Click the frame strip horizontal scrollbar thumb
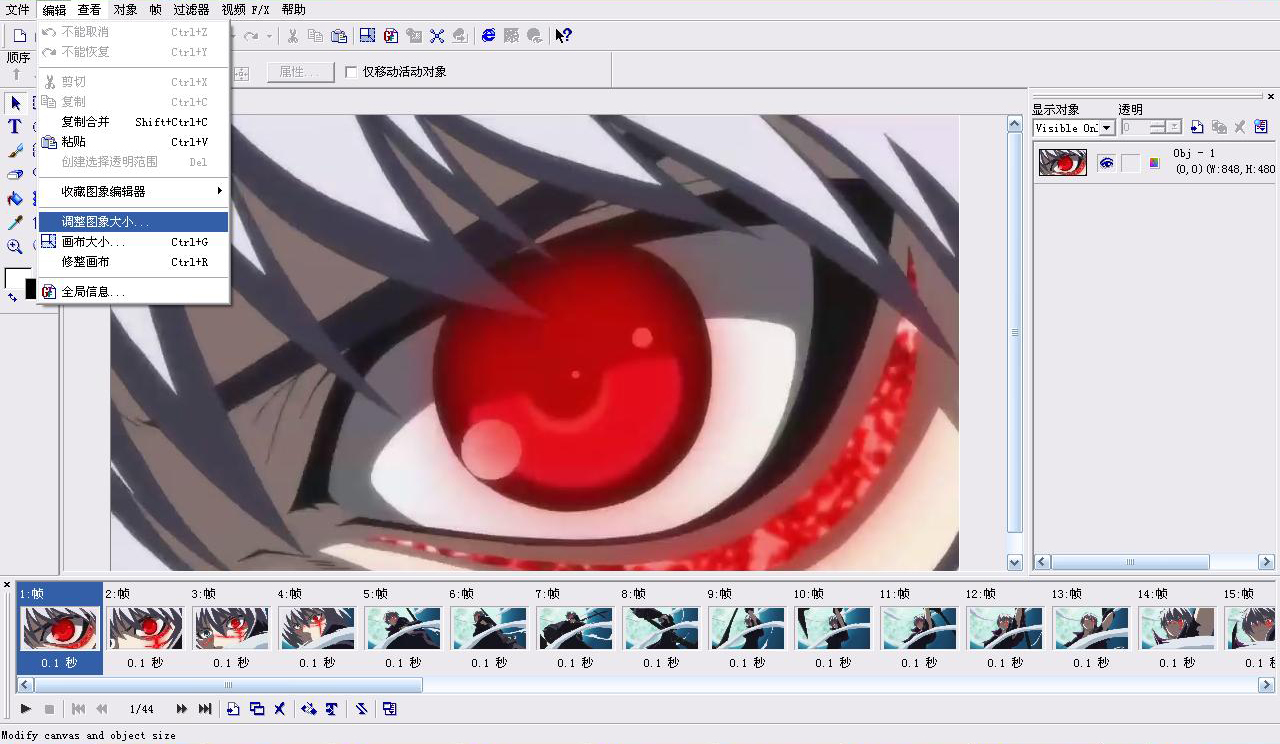This screenshot has width=1280, height=744. (x=228, y=685)
